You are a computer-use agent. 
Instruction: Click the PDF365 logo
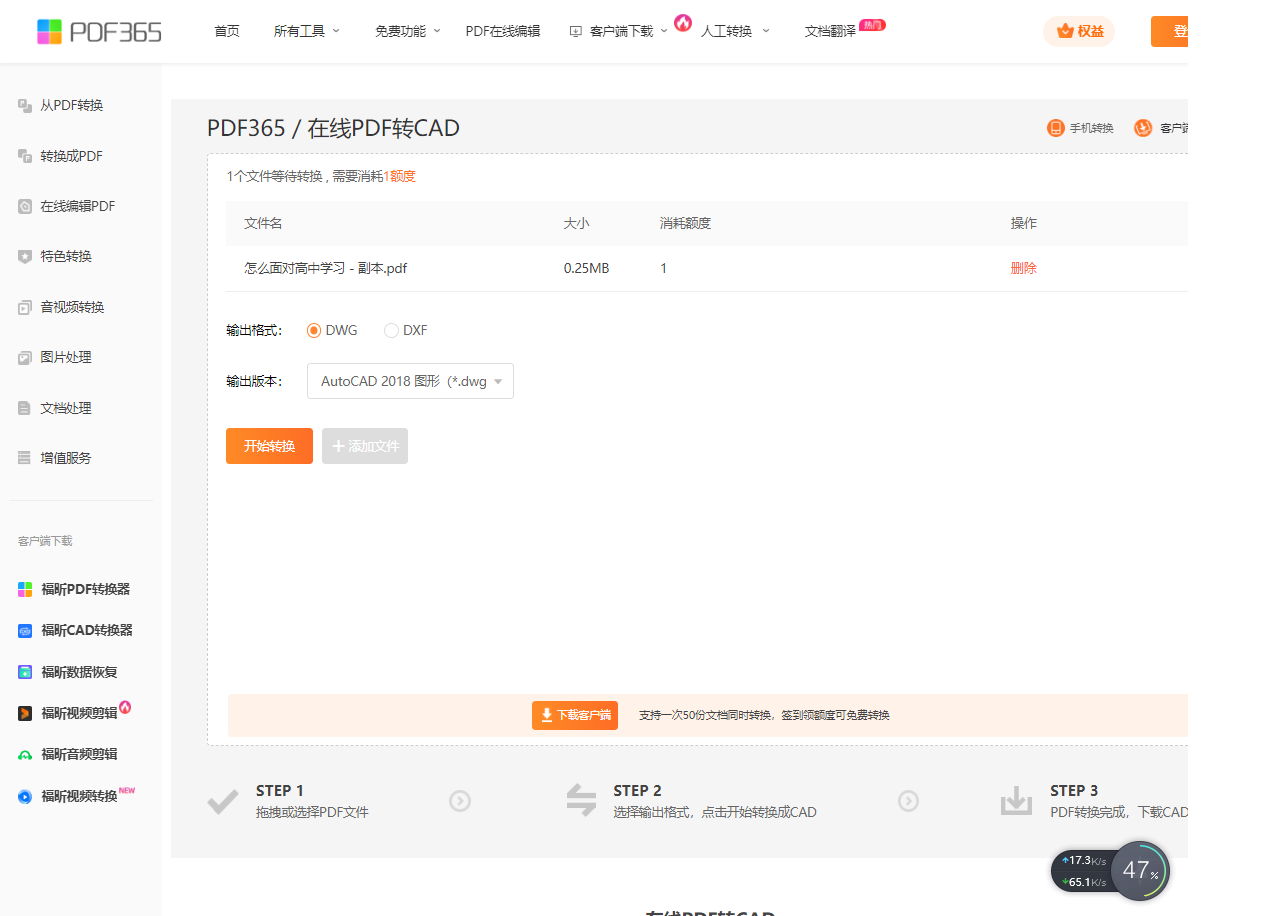(x=99, y=31)
